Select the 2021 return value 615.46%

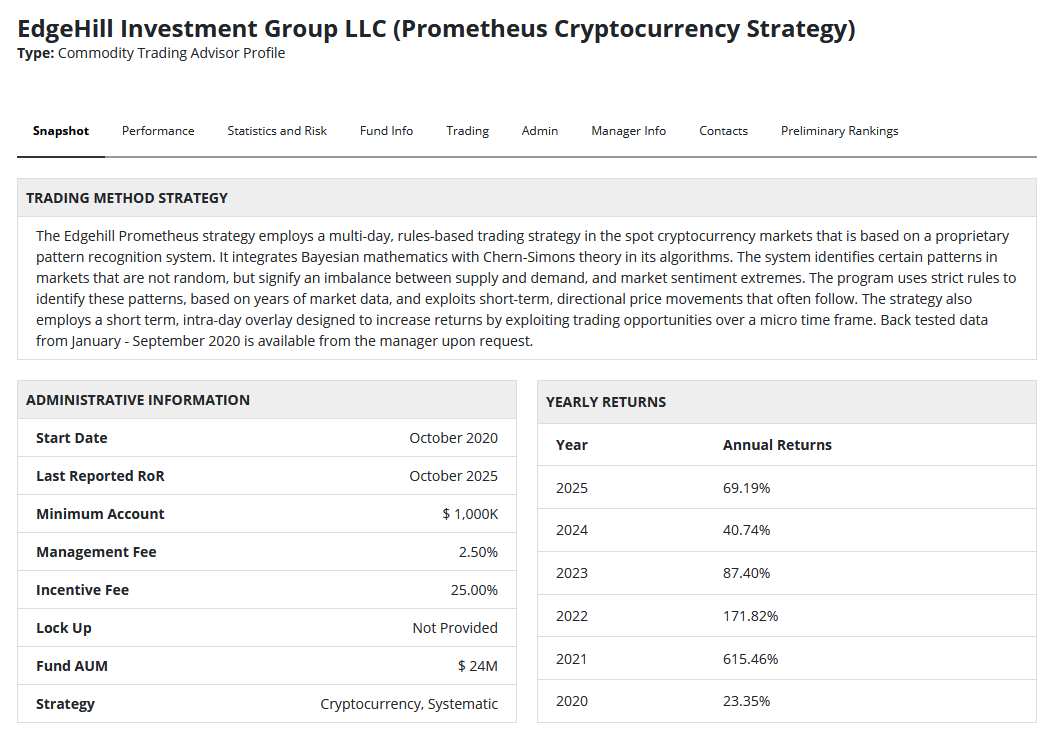click(750, 659)
